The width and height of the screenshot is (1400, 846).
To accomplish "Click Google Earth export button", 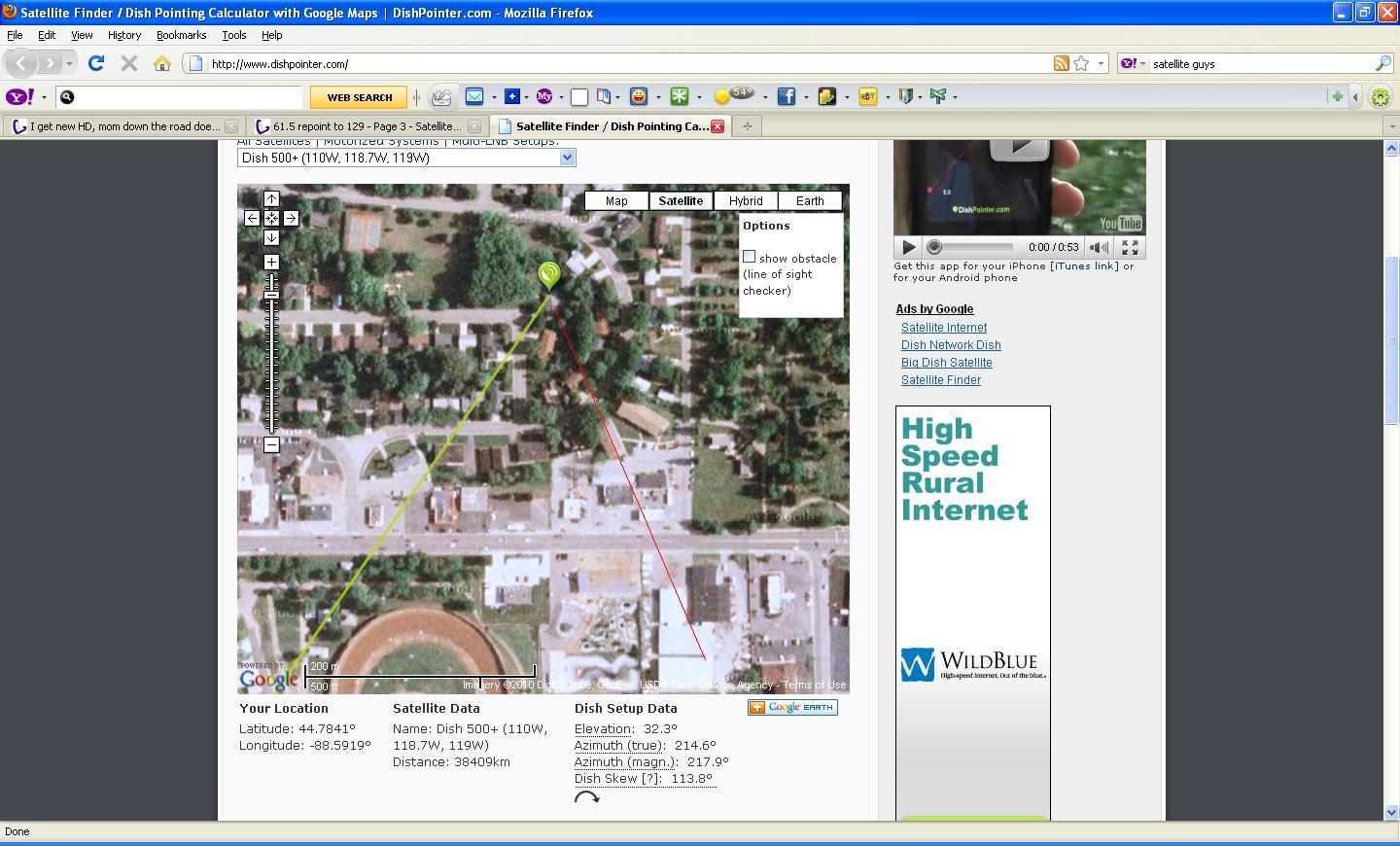I will tap(792, 707).
